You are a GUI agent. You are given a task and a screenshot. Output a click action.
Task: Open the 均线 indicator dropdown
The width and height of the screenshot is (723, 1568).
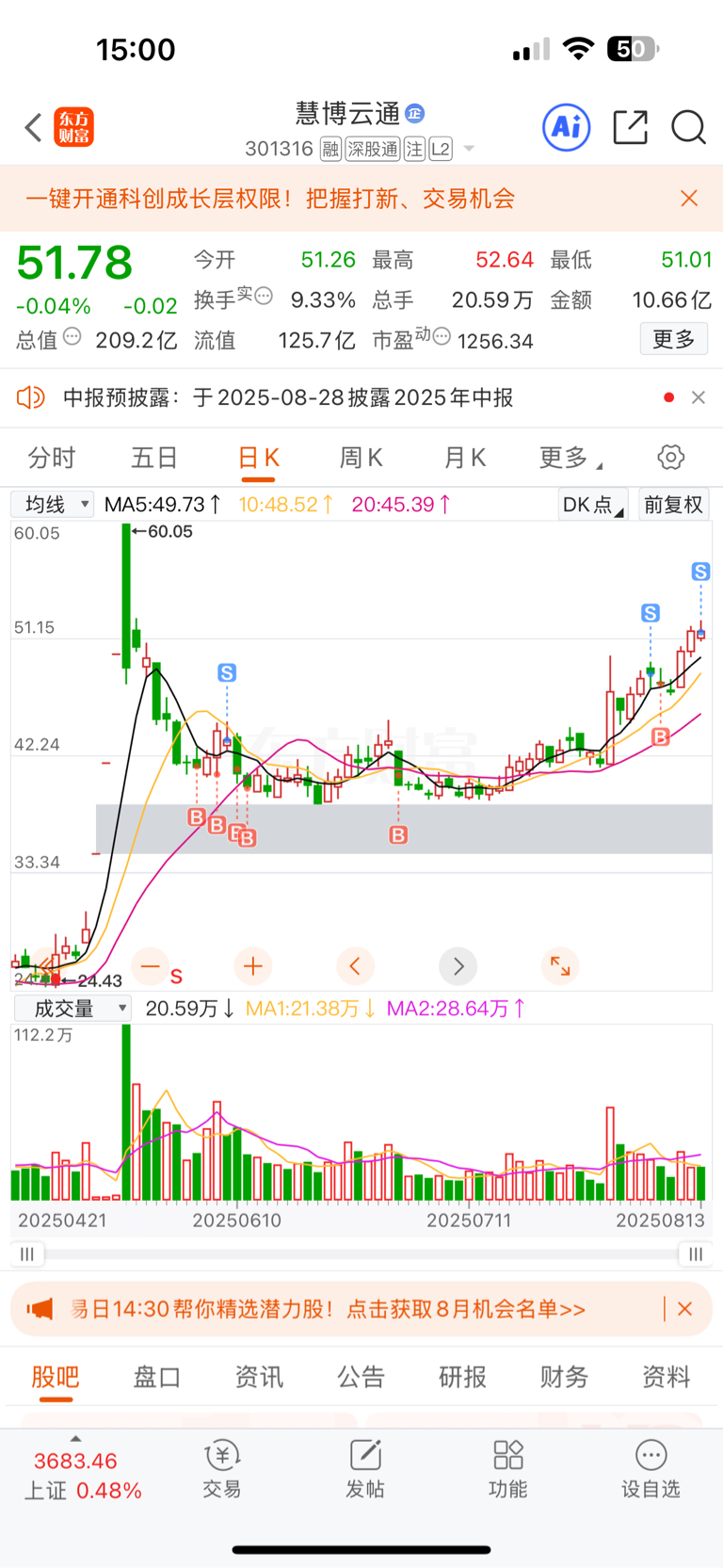tap(52, 505)
